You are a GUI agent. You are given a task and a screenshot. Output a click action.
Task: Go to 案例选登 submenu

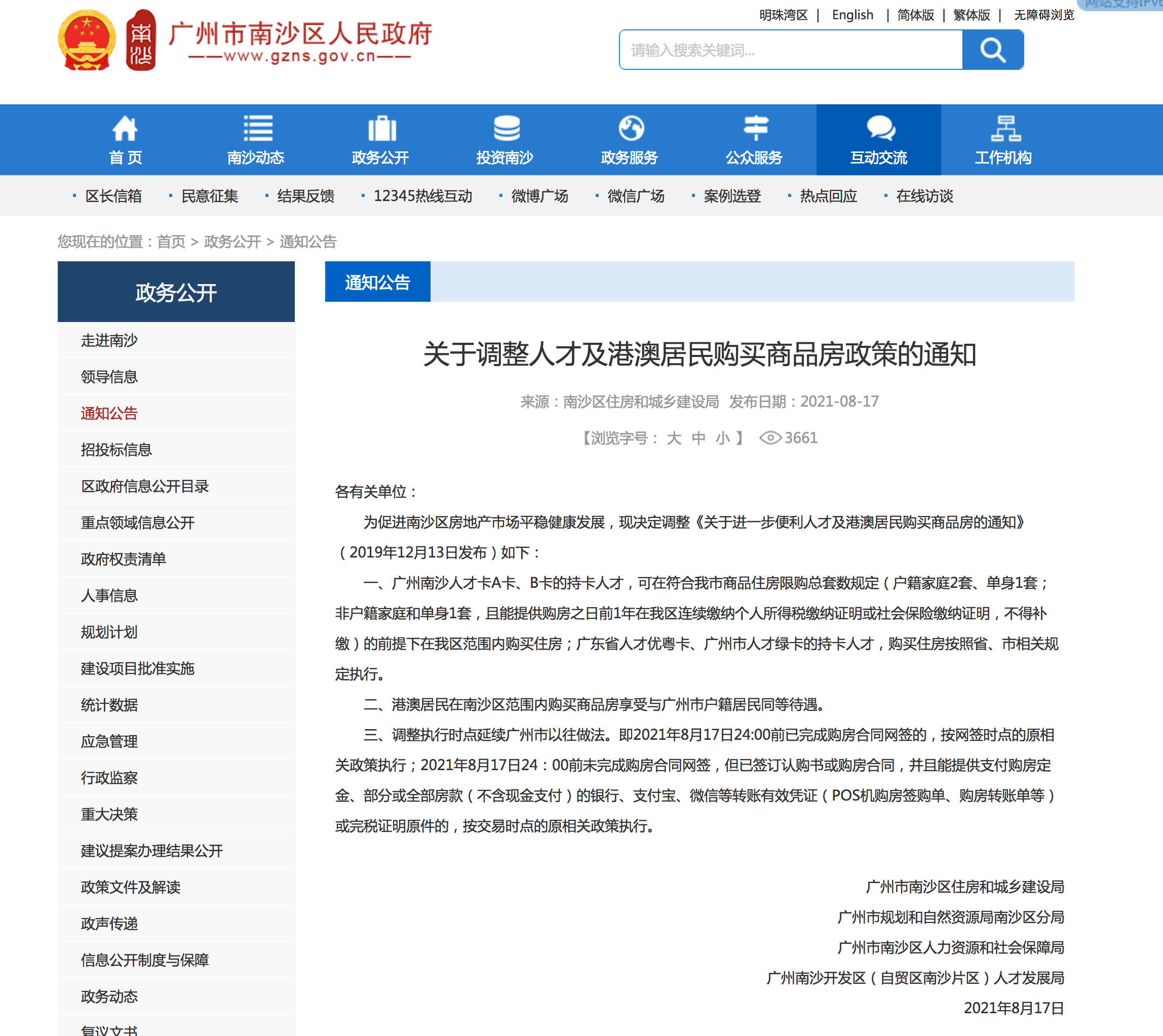[732, 196]
